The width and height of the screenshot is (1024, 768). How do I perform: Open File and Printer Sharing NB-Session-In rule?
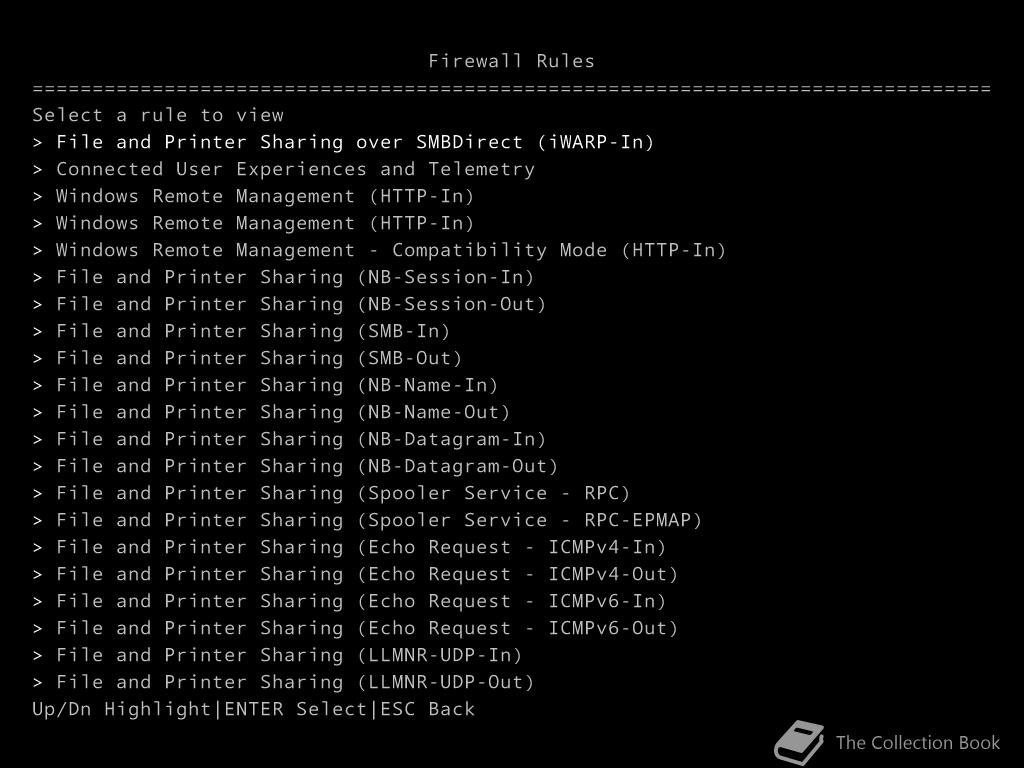click(x=295, y=277)
